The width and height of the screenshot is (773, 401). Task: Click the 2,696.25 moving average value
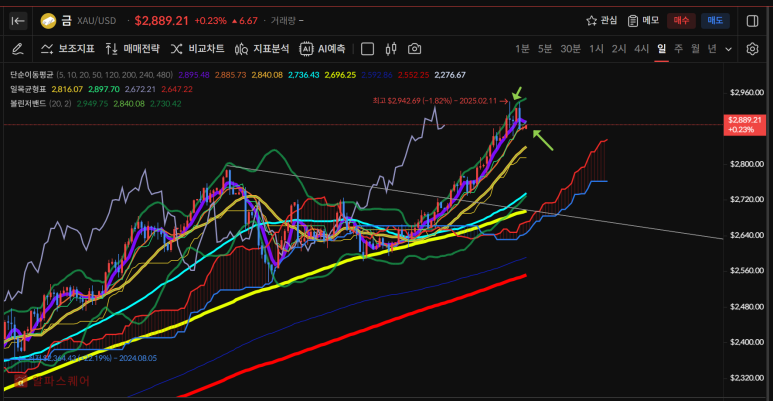(340, 75)
